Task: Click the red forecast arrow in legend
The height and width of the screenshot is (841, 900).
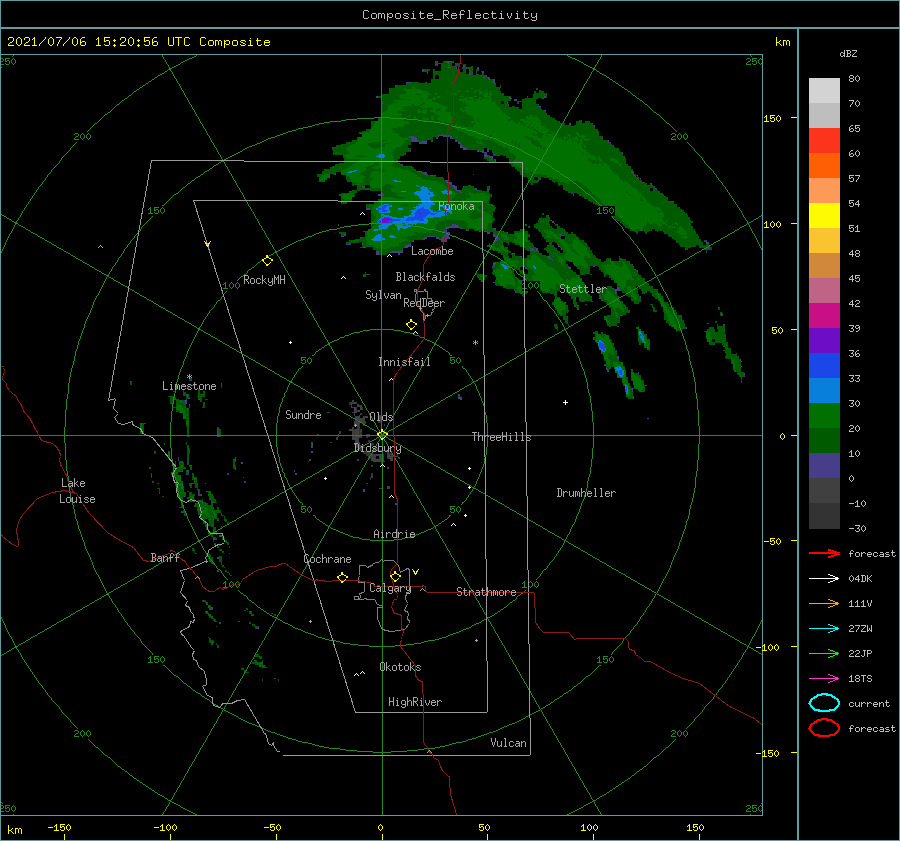Action: 824,553
